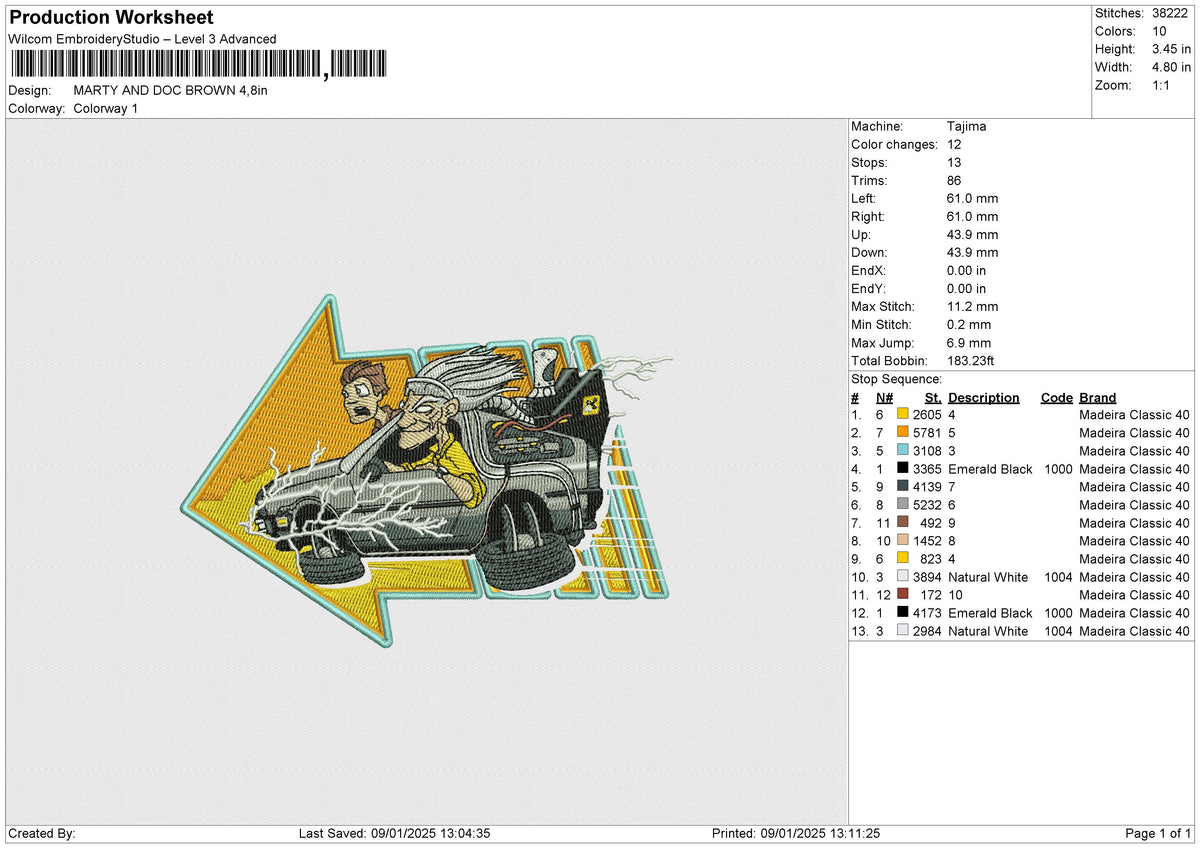Click the gray swatch beside 5232 stitches
1200x848 pixels.
pos(903,505)
